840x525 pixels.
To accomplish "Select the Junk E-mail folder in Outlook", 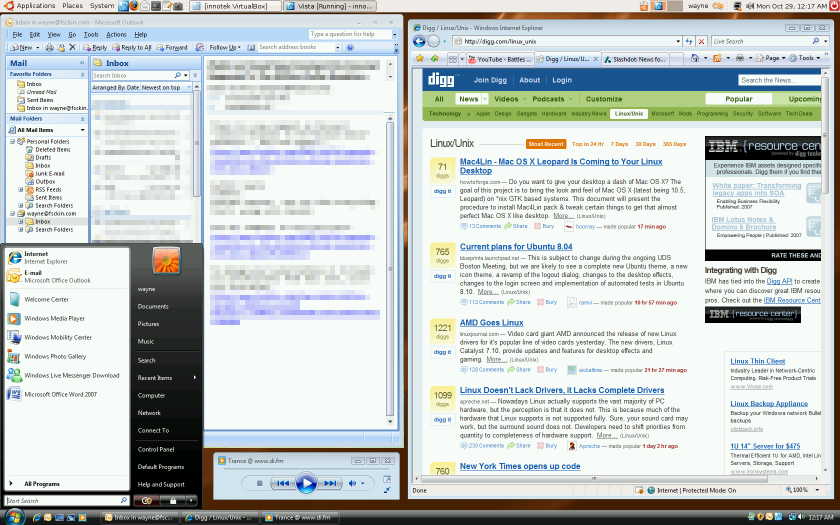I will point(49,174).
